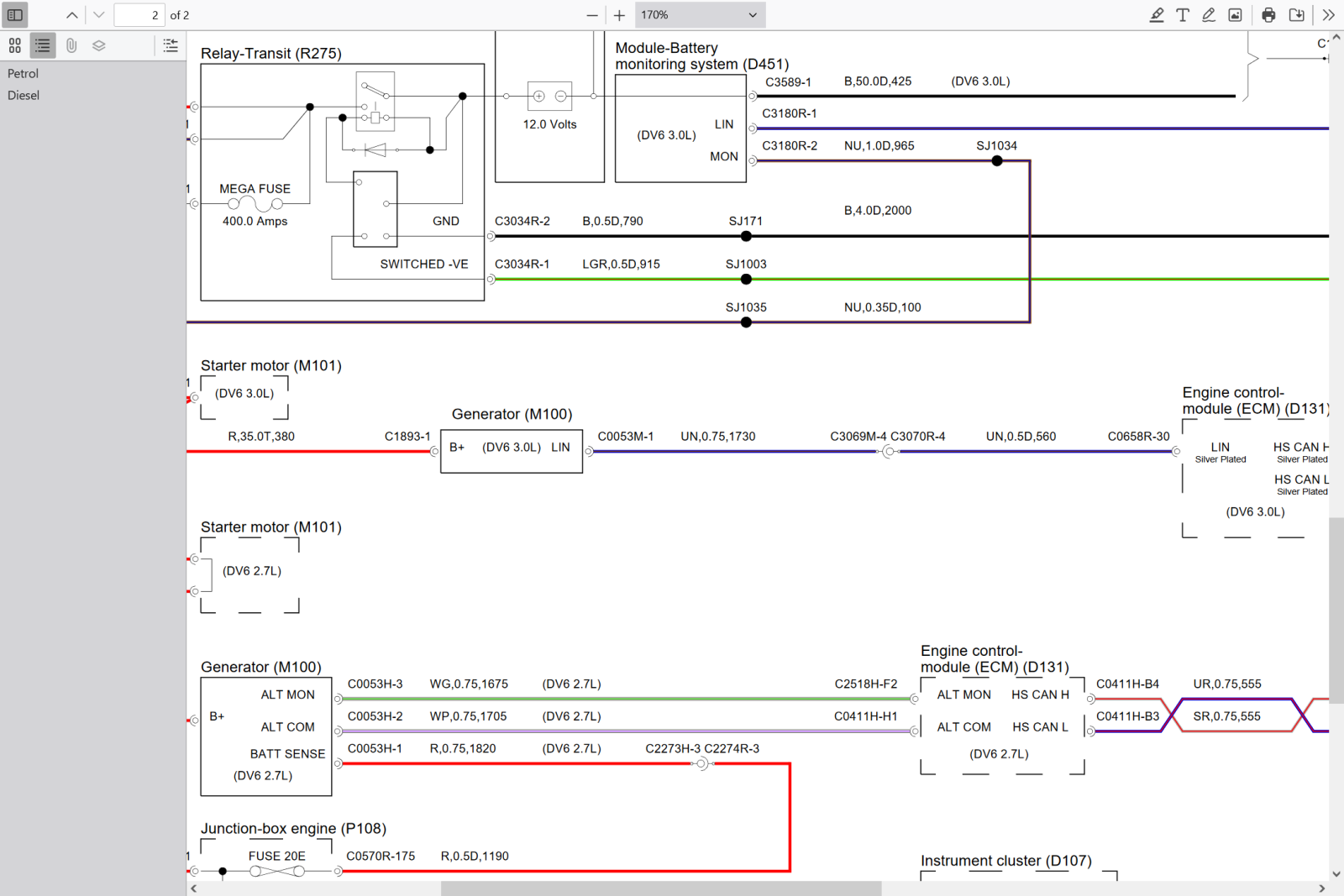This screenshot has width=1344, height=896.
Task: Click splice label 'SJ171'
Action: click(x=746, y=221)
